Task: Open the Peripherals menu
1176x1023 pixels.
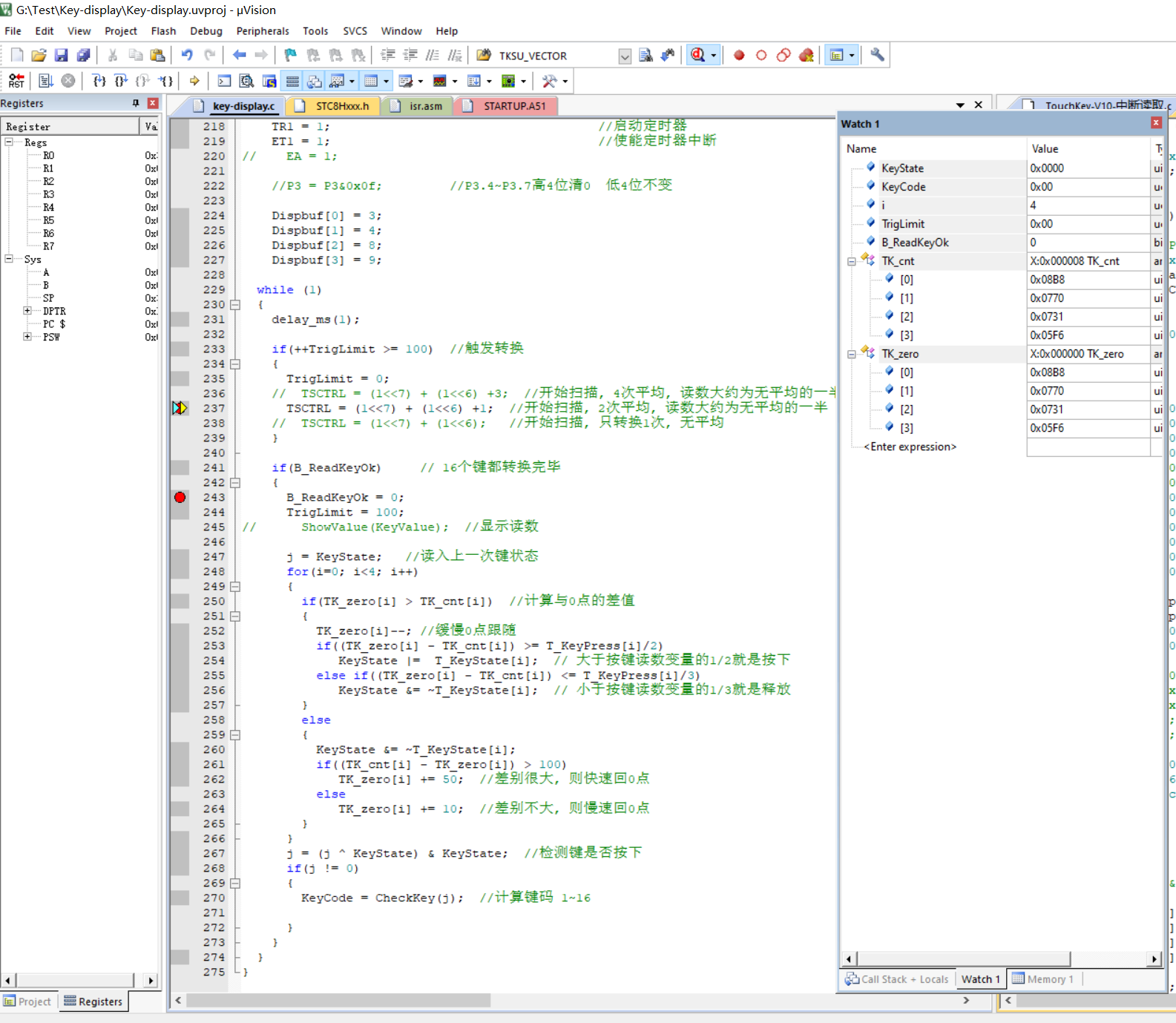Action: click(x=263, y=30)
